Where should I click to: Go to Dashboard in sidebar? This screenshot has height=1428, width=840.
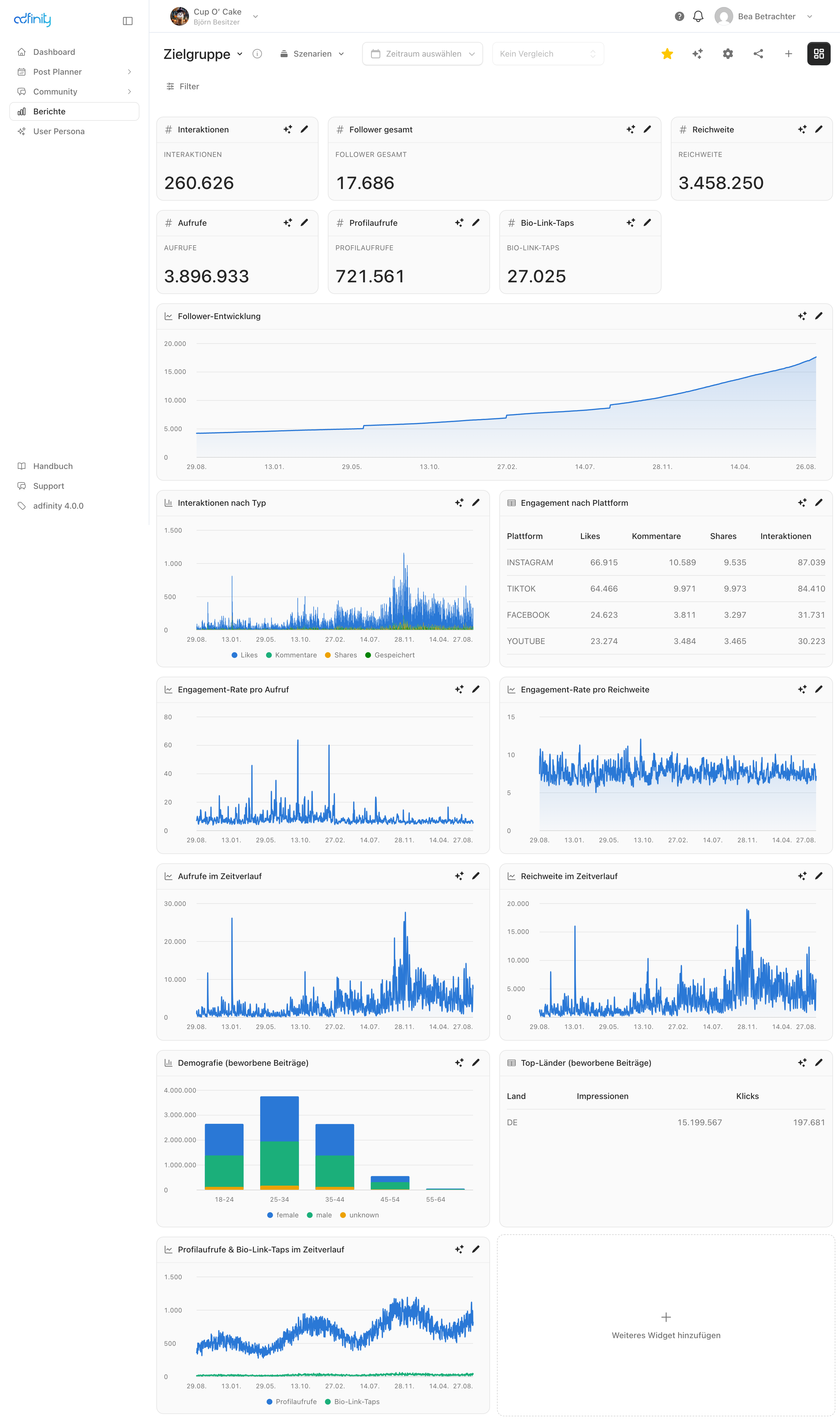[x=74, y=52]
